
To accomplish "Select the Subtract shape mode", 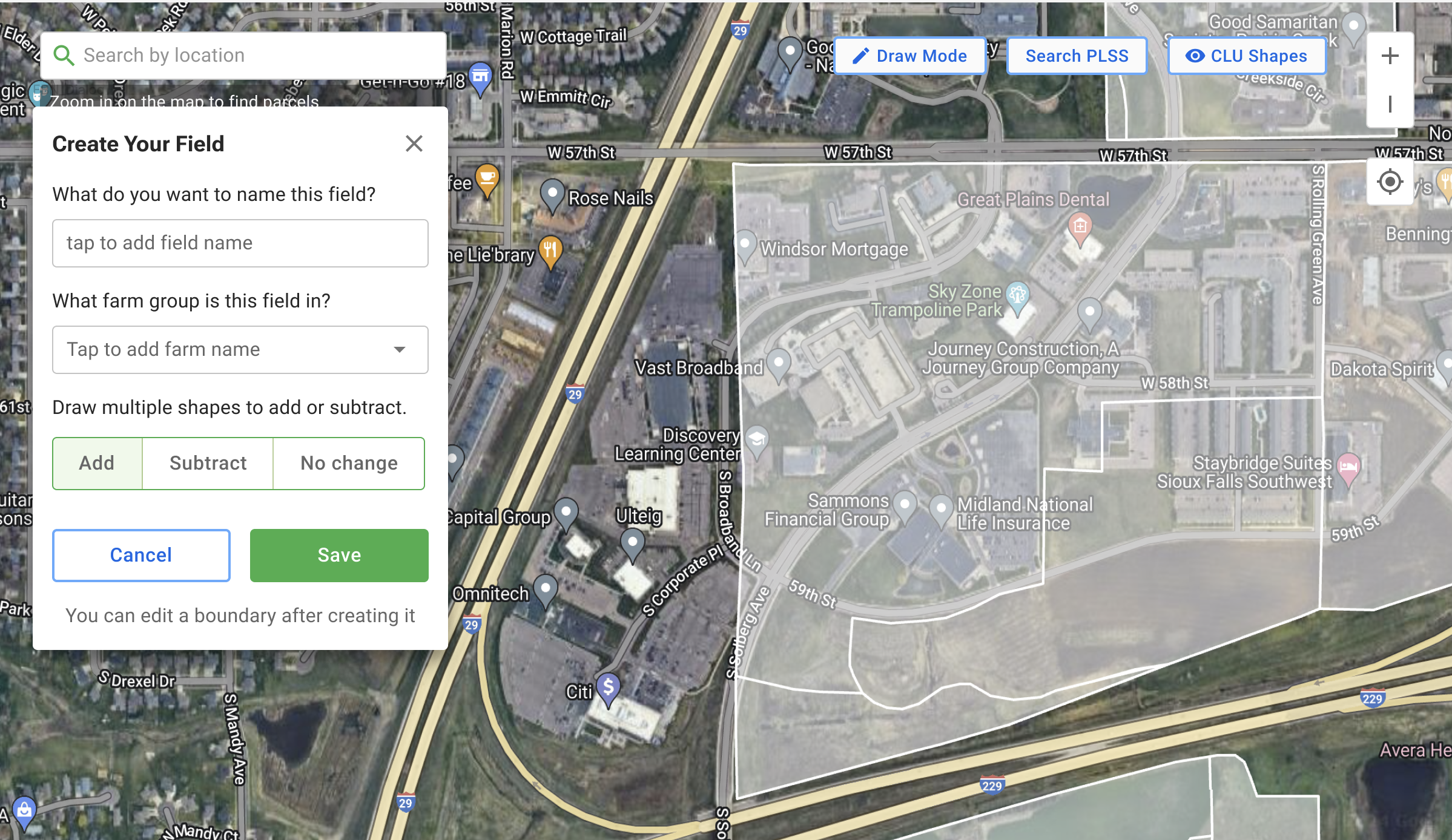I will (x=208, y=463).
